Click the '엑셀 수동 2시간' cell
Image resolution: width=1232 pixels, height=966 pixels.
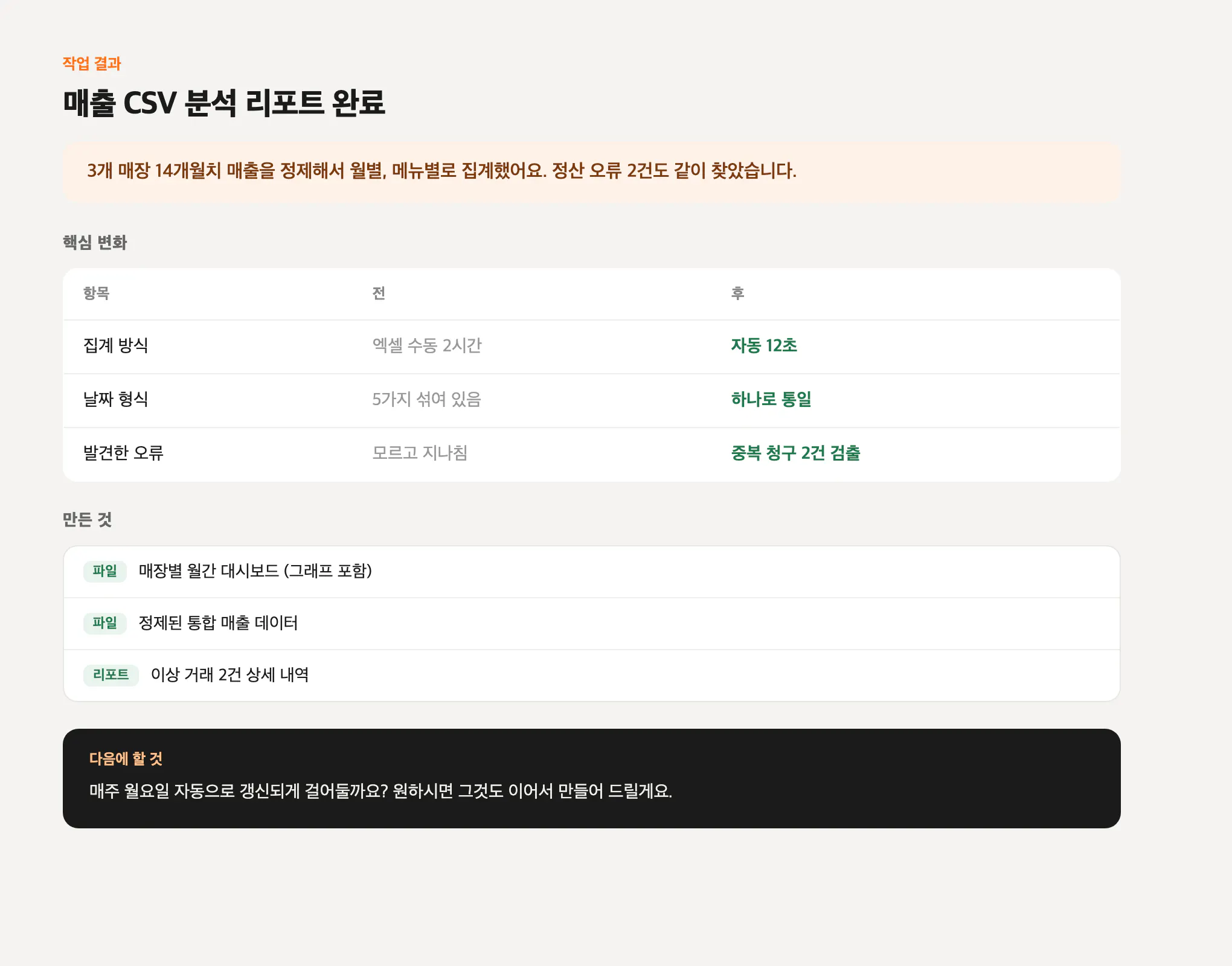coord(427,345)
